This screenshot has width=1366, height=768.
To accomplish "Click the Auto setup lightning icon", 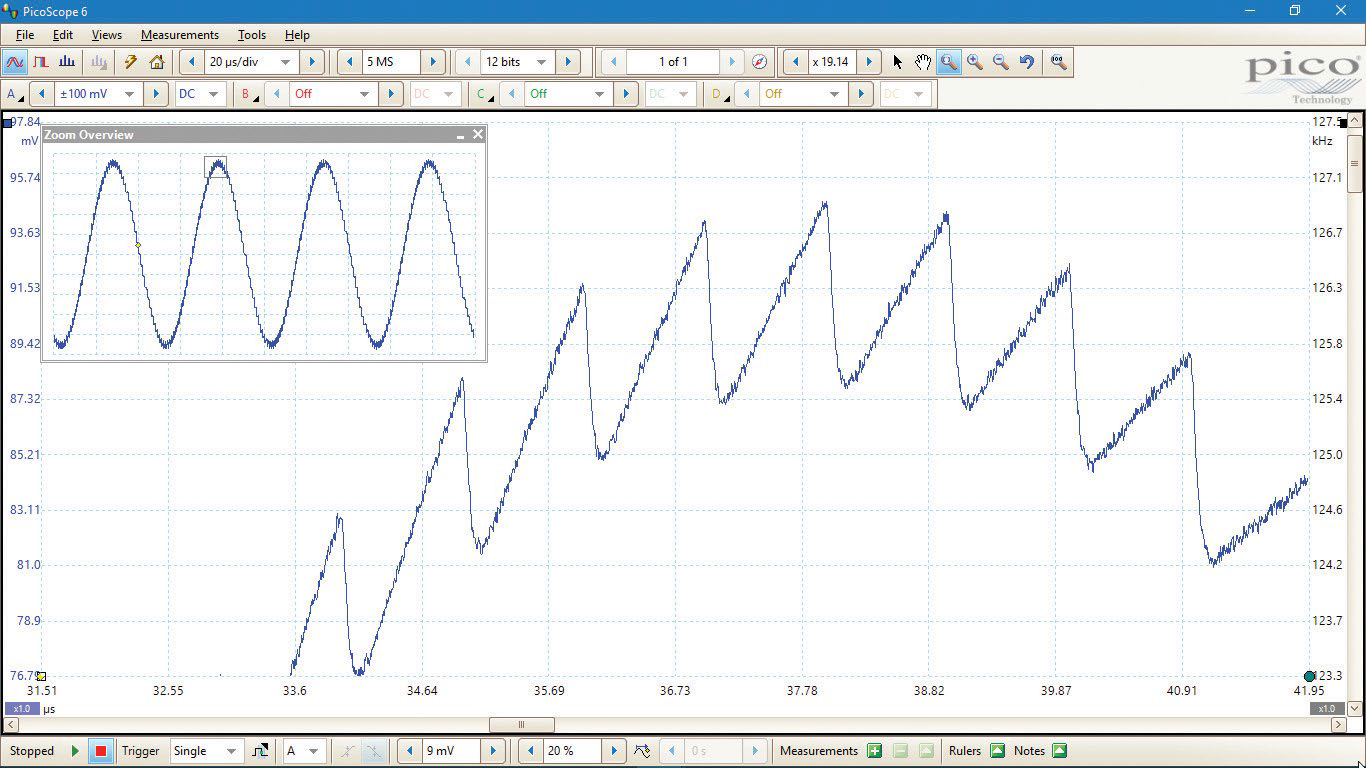I will tap(130, 62).
